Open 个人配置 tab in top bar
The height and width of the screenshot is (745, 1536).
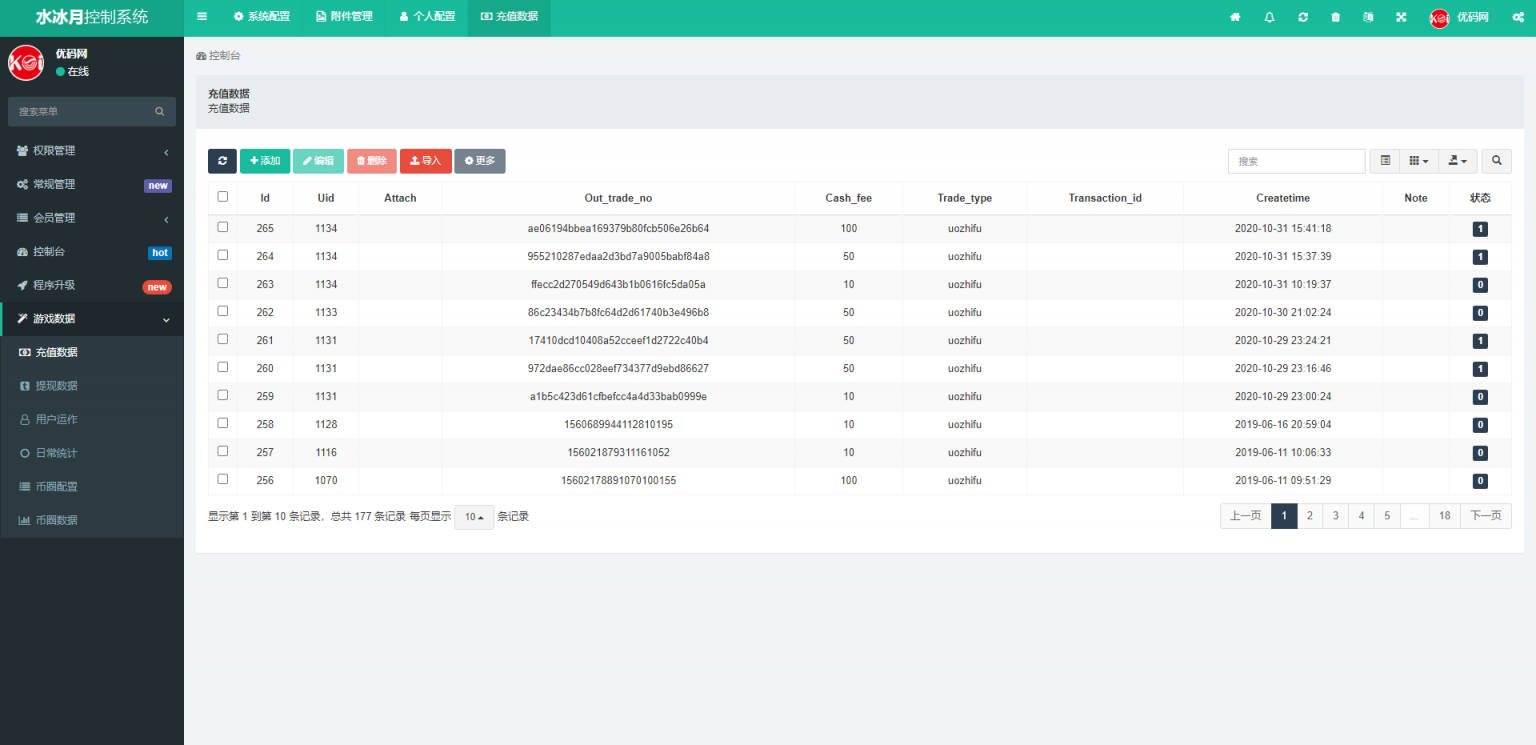427,17
